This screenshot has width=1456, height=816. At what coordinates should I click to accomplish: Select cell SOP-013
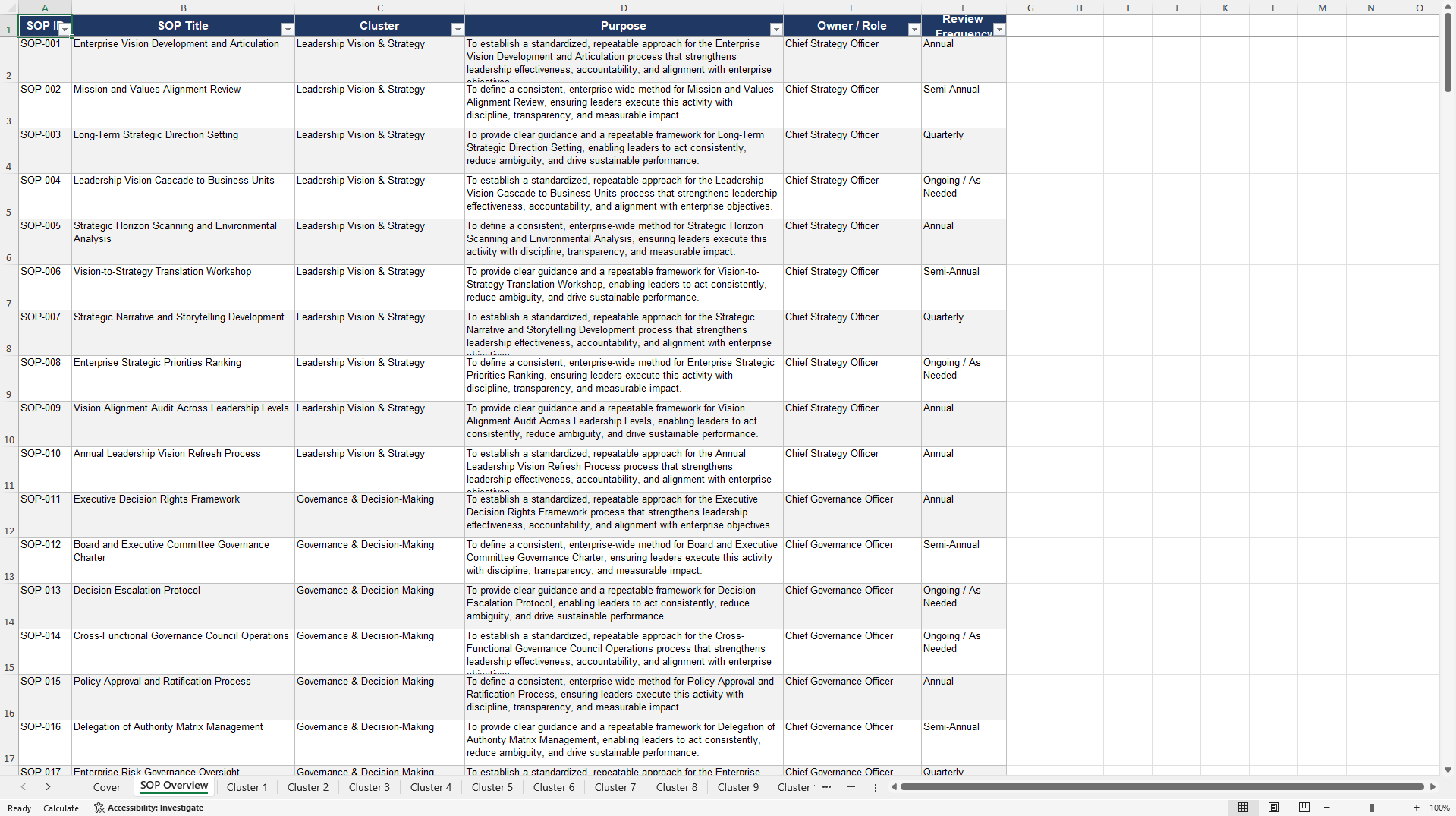(45, 606)
